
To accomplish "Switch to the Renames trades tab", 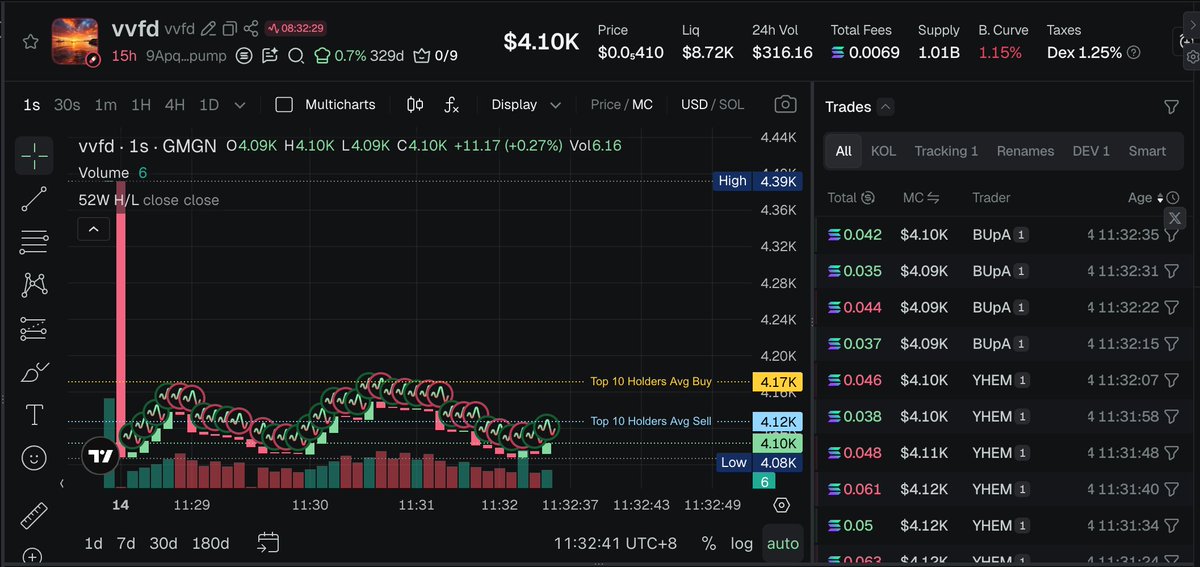I will 1025,151.
